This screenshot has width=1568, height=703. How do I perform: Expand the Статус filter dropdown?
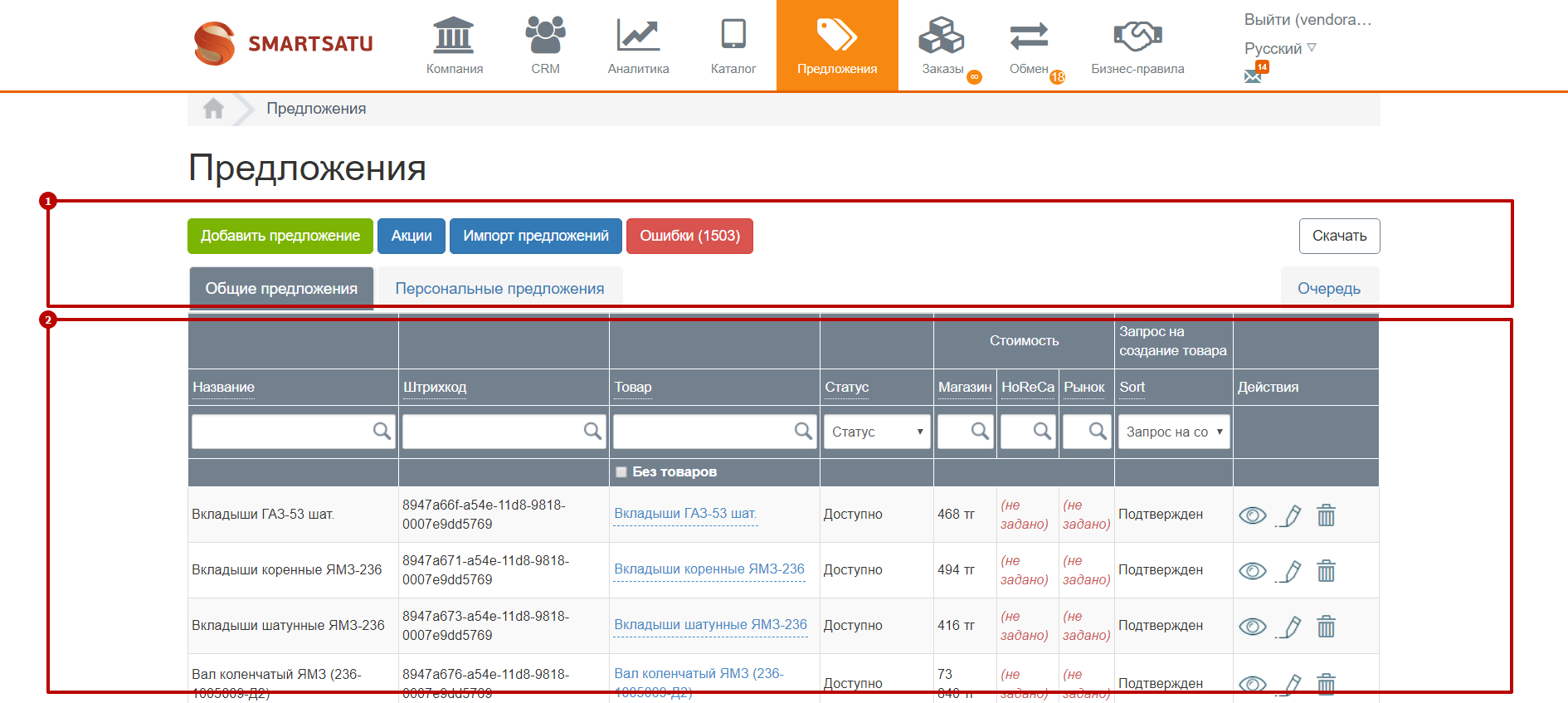(x=877, y=432)
